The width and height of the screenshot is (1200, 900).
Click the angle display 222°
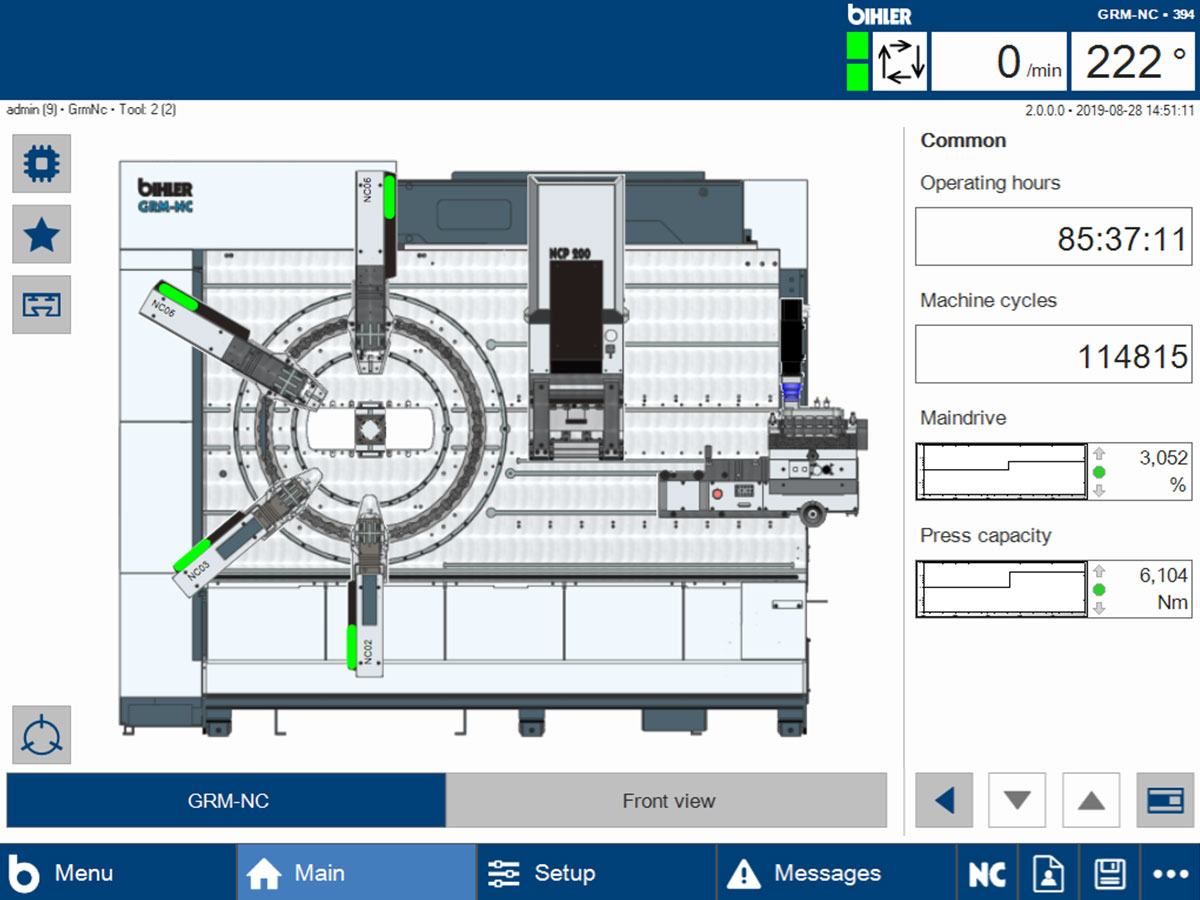(1133, 61)
